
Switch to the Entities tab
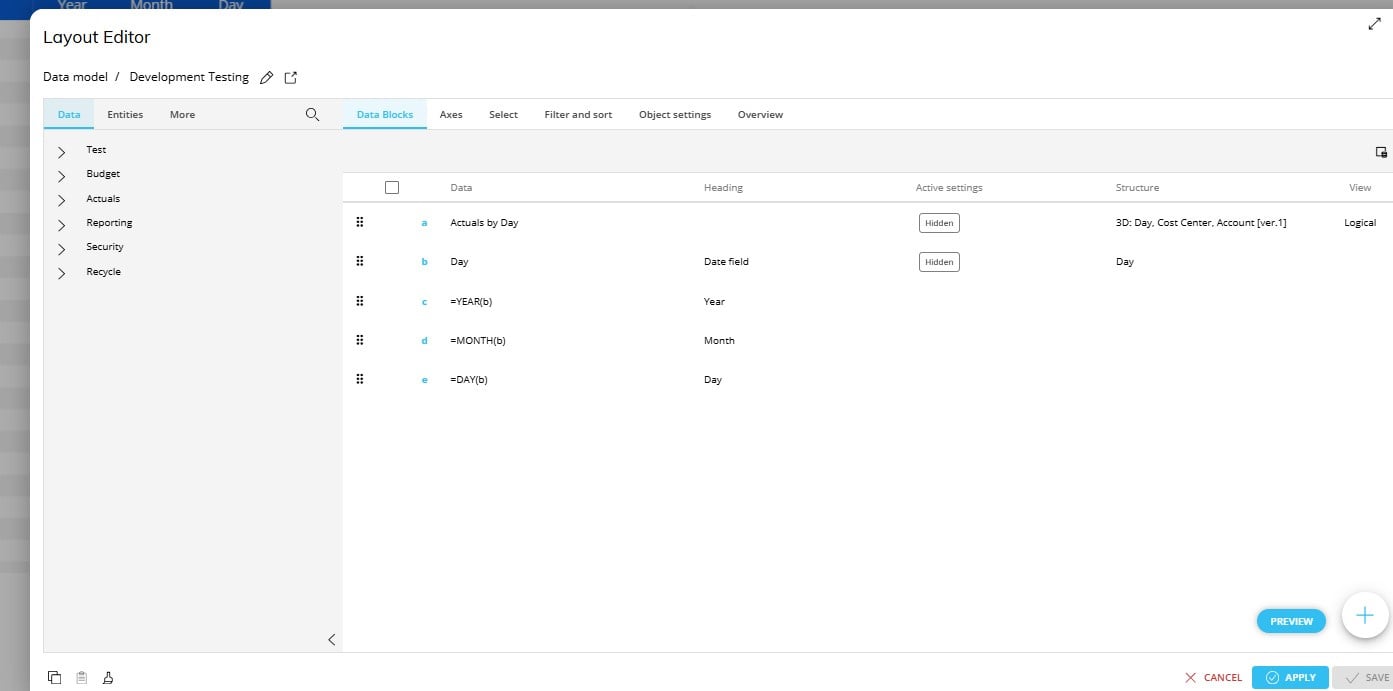coord(125,115)
